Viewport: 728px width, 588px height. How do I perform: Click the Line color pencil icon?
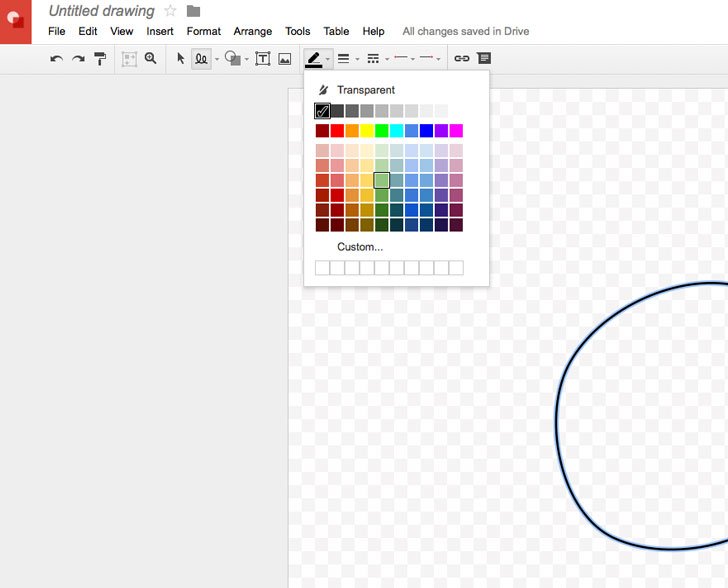[x=313, y=59]
